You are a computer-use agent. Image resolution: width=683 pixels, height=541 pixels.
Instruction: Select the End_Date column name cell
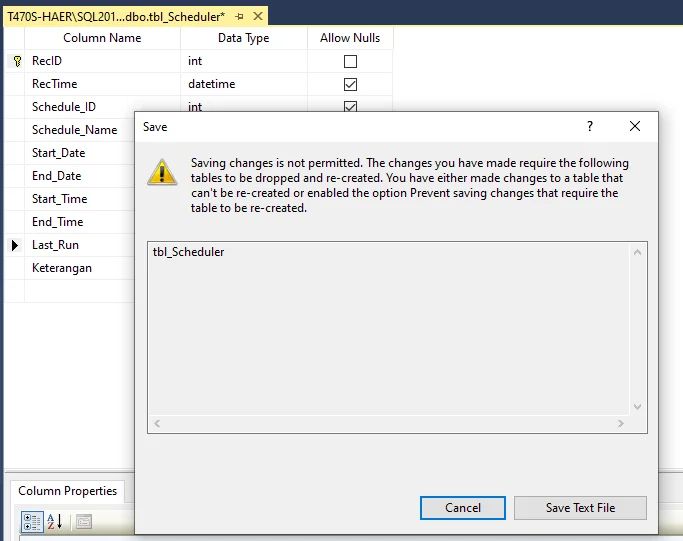(x=80, y=176)
